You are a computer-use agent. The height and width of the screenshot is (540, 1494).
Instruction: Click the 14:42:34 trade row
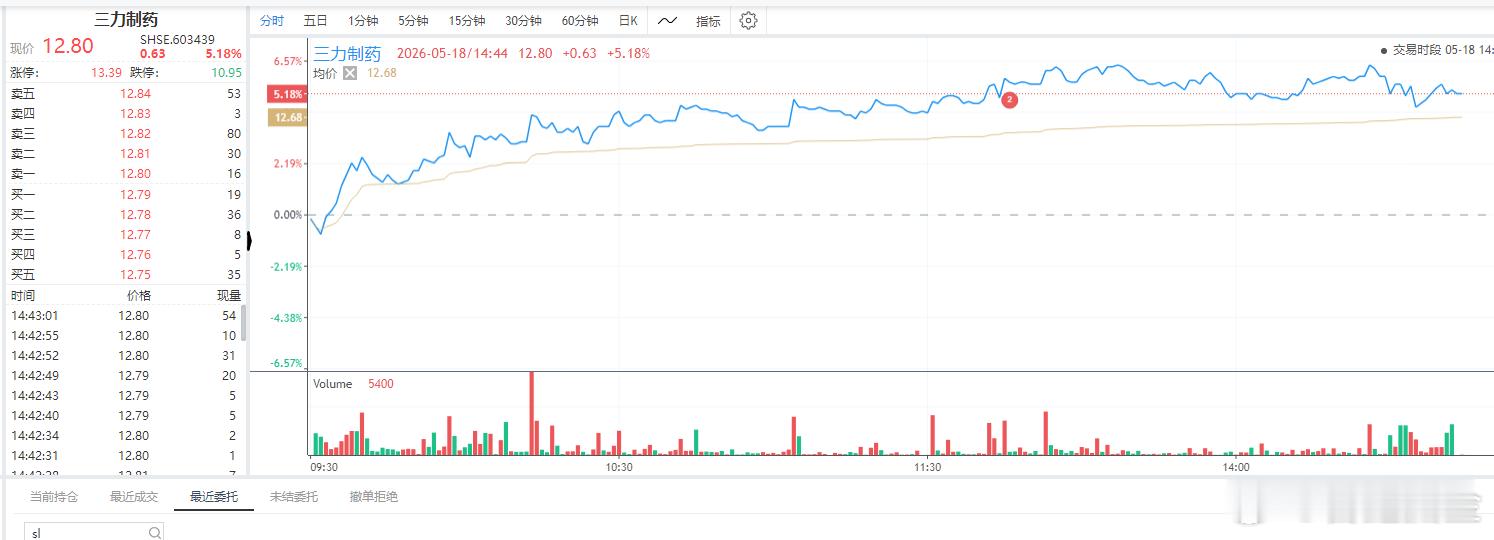point(124,435)
